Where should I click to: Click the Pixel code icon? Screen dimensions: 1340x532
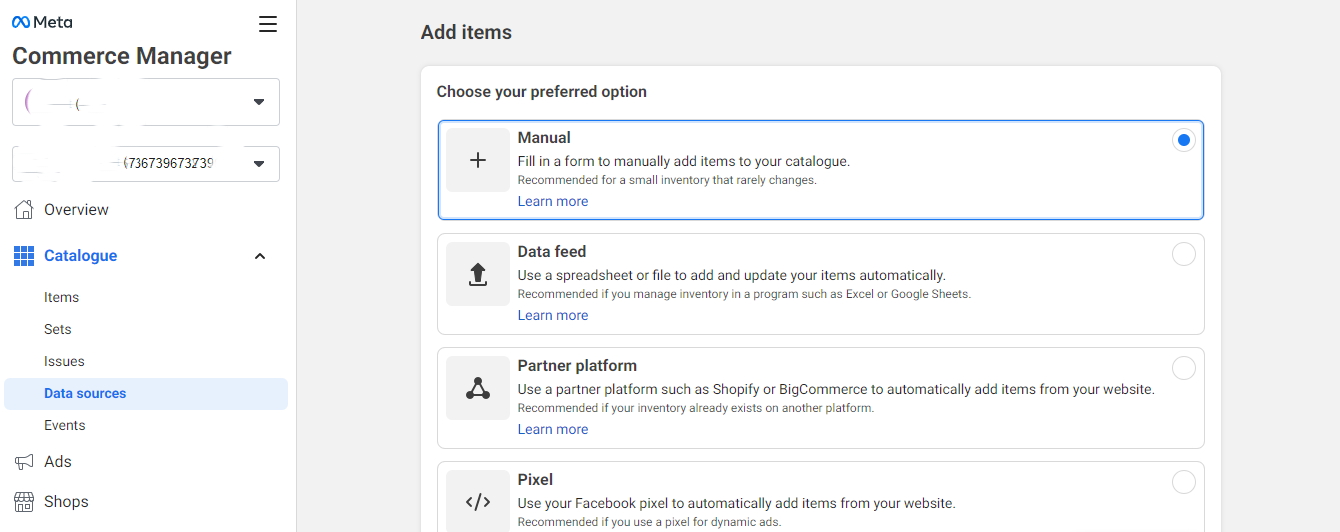478,501
